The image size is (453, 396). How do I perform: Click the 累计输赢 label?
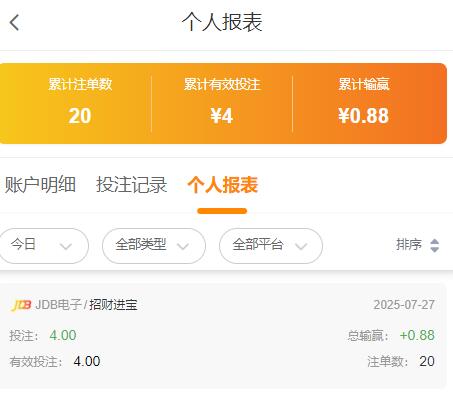tap(364, 84)
